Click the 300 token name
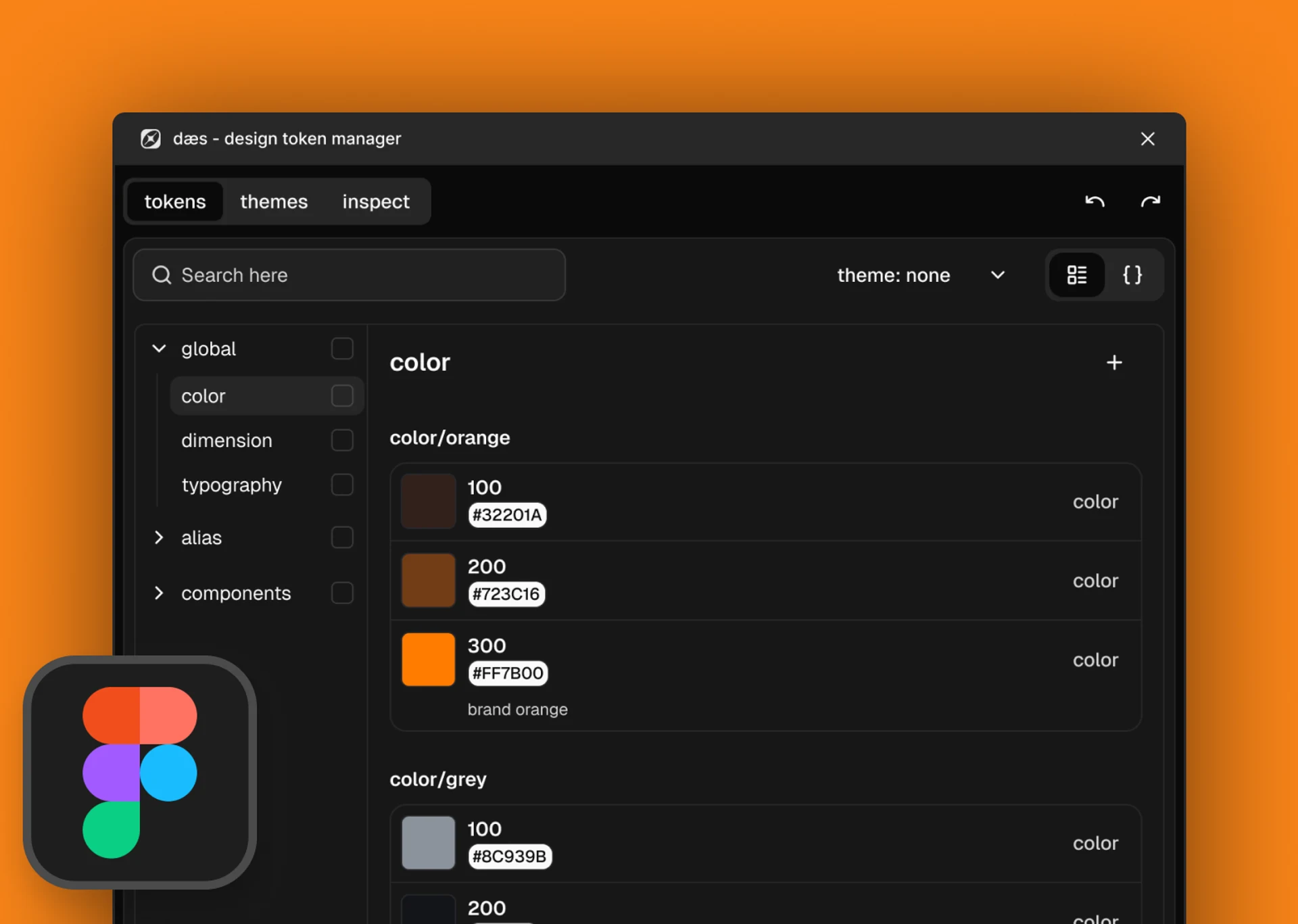Image resolution: width=1298 pixels, height=924 pixels. click(487, 646)
